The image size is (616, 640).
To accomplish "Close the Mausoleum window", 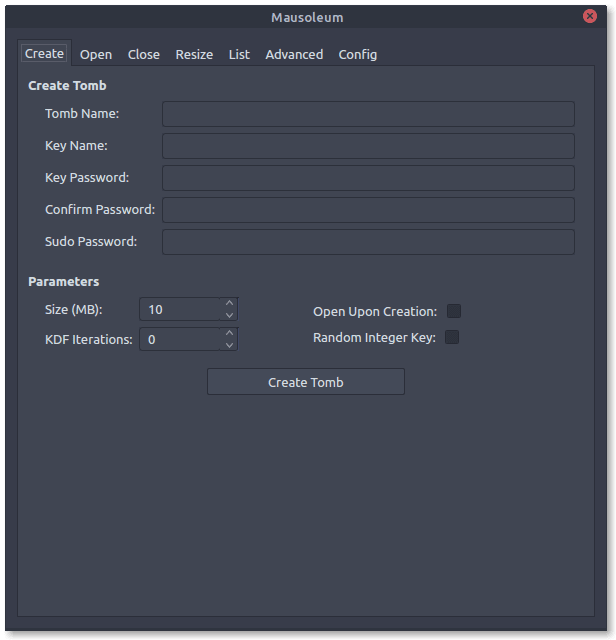I will pos(589,16).
